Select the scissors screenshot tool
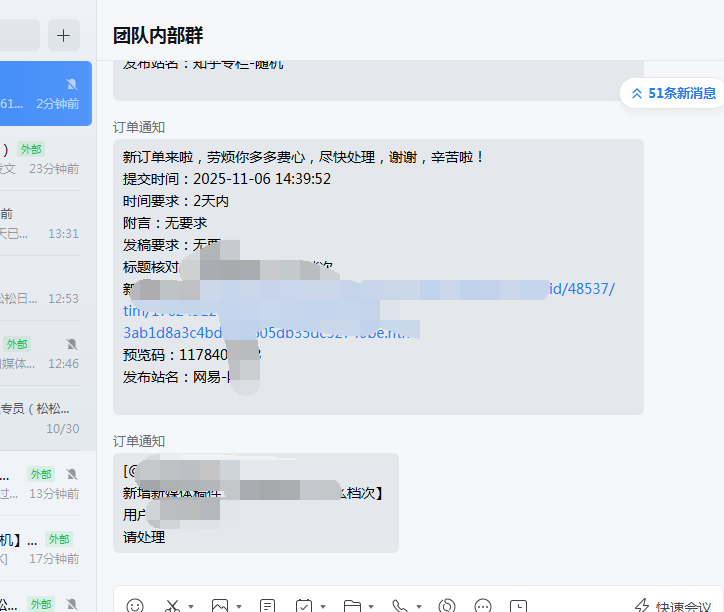The image size is (724, 612). pos(172,606)
